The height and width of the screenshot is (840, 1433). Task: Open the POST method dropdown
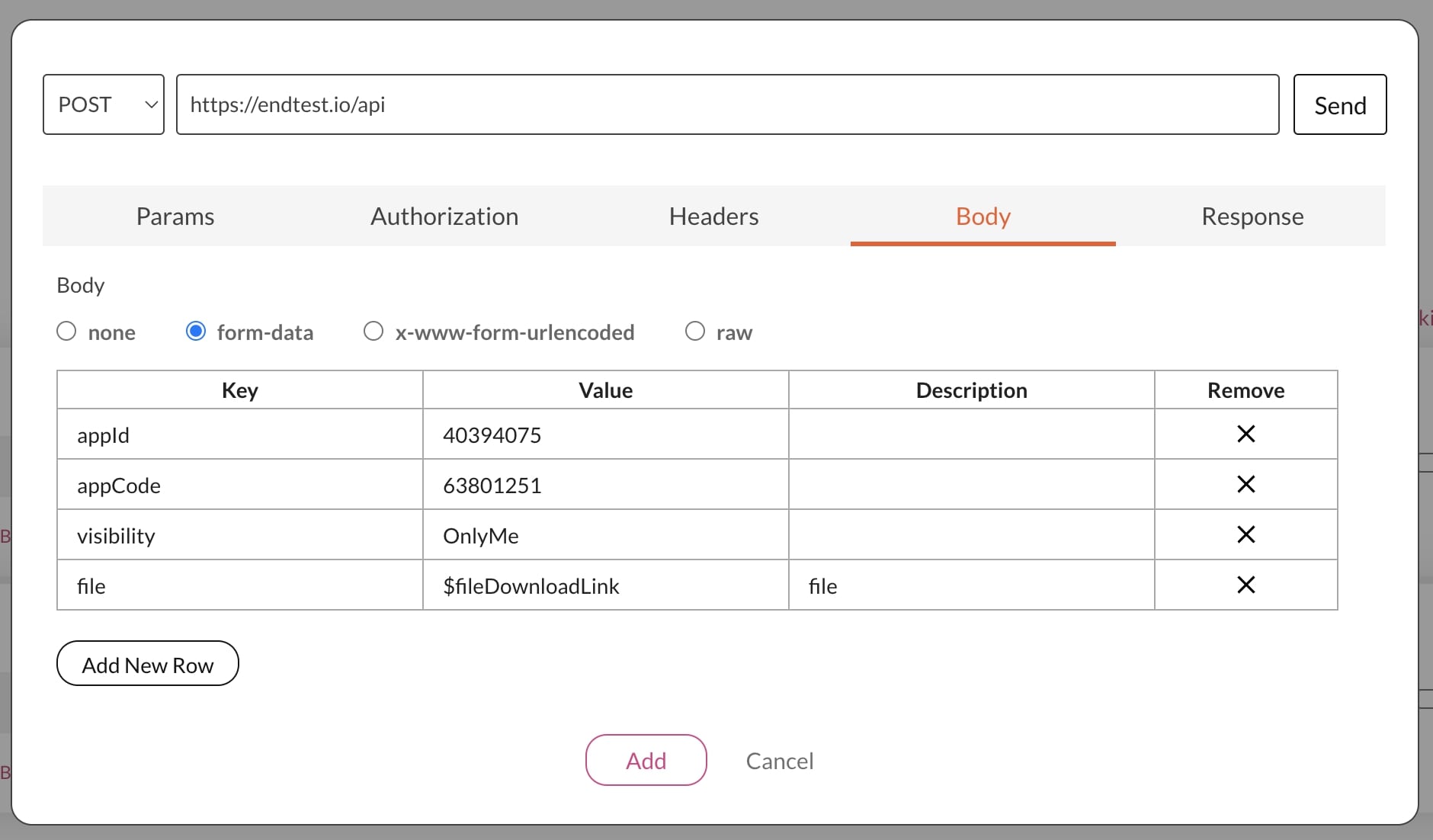(x=104, y=104)
